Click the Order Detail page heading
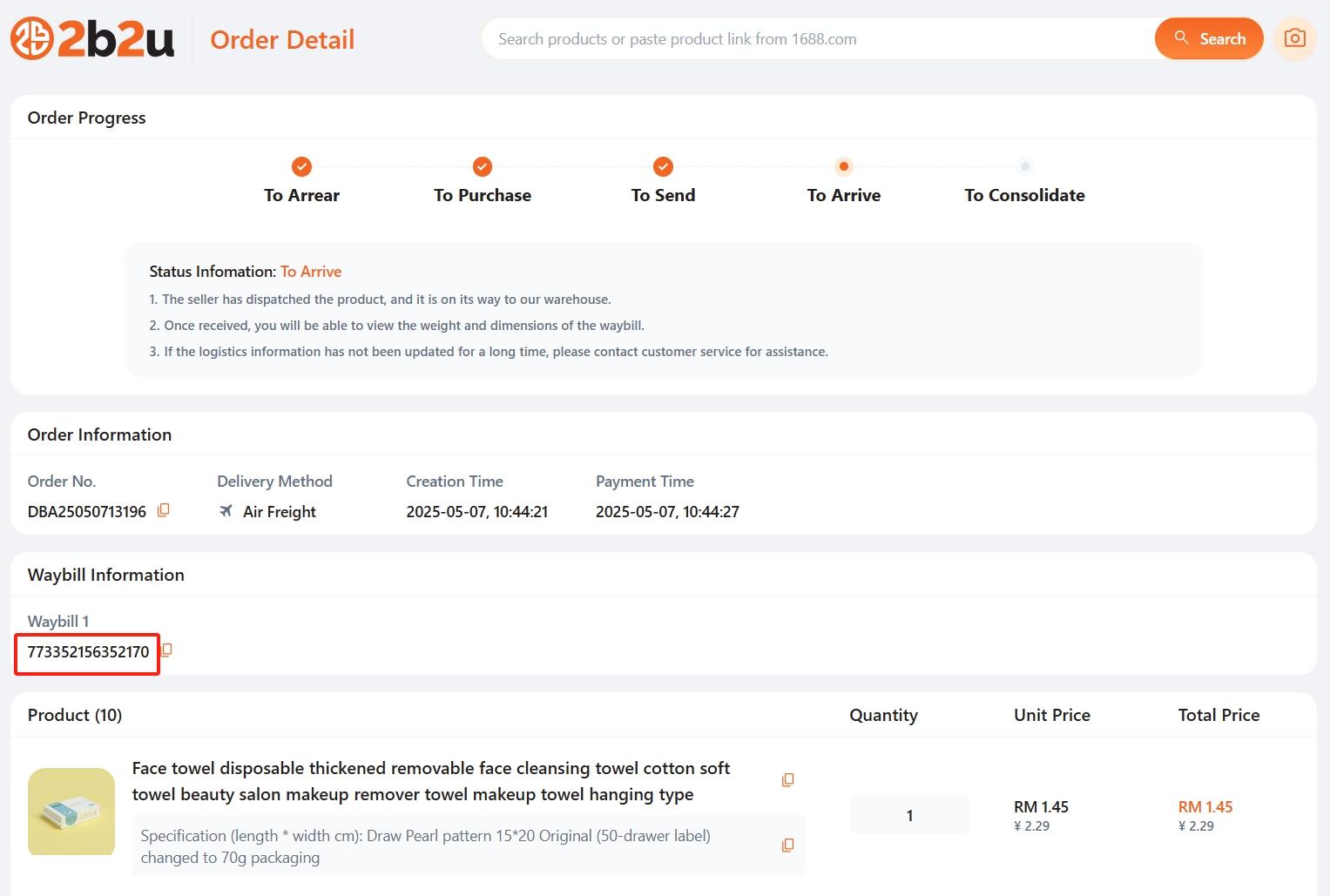The height and width of the screenshot is (896, 1330). [282, 40]
